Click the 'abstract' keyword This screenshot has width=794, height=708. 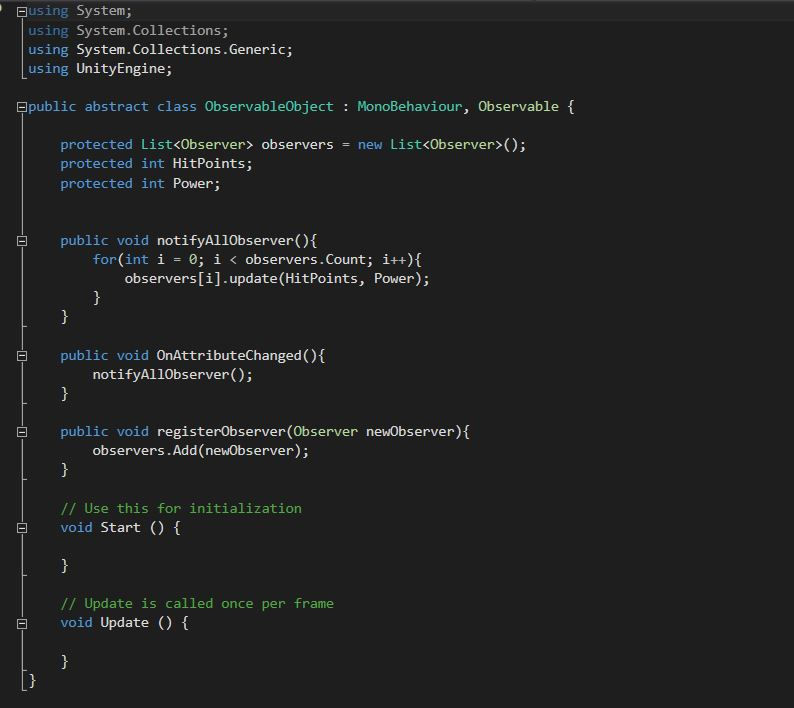coord(116,106)
